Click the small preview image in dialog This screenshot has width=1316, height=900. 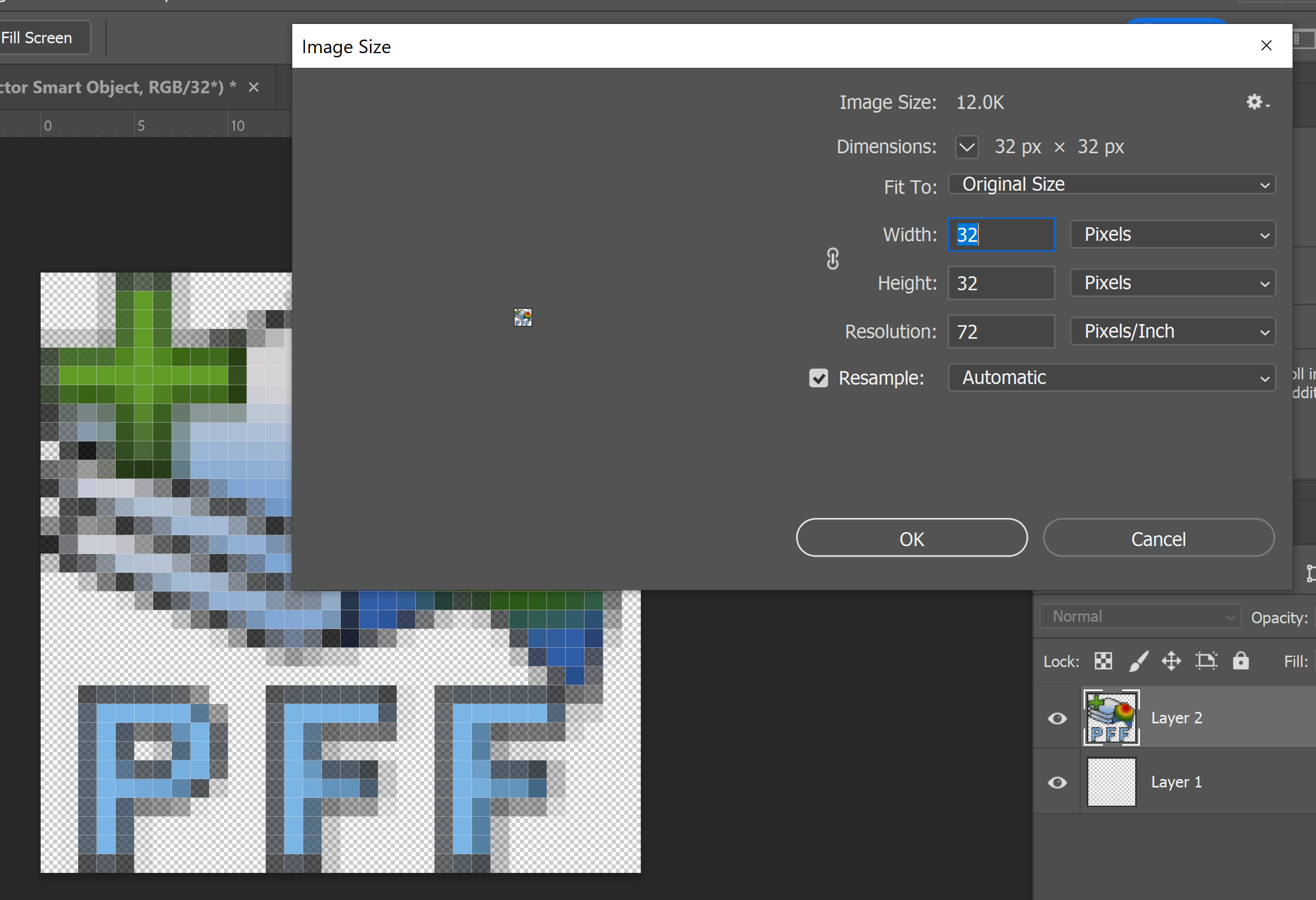click(522, 317)
